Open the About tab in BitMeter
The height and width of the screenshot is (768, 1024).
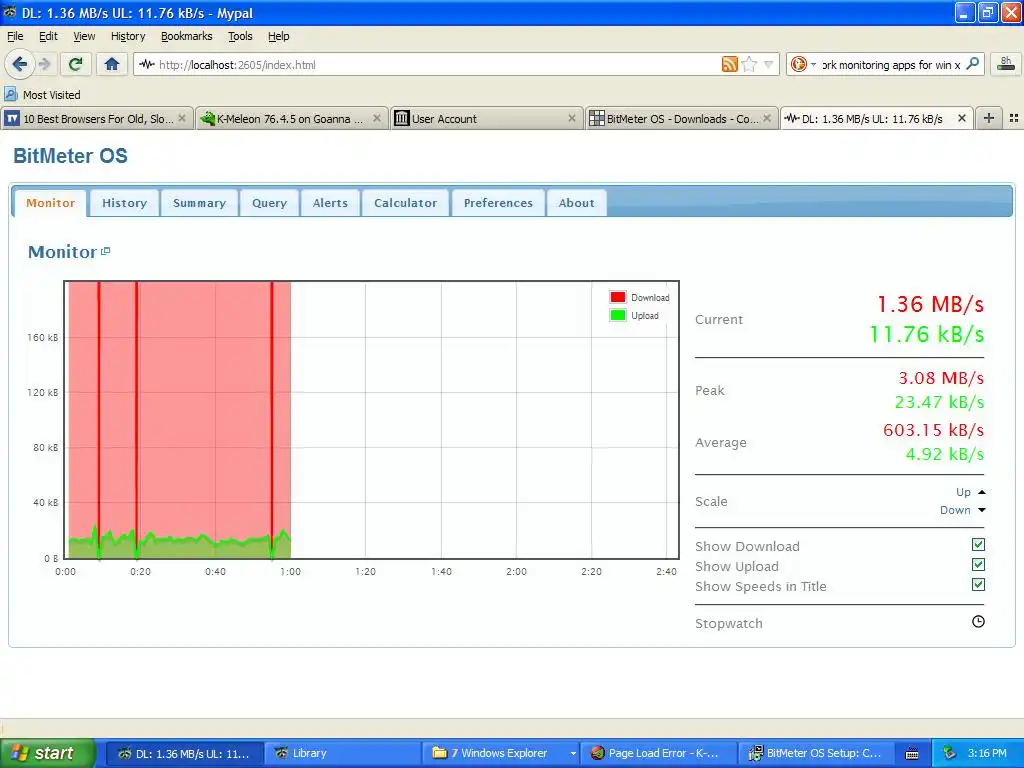[577, 203]
